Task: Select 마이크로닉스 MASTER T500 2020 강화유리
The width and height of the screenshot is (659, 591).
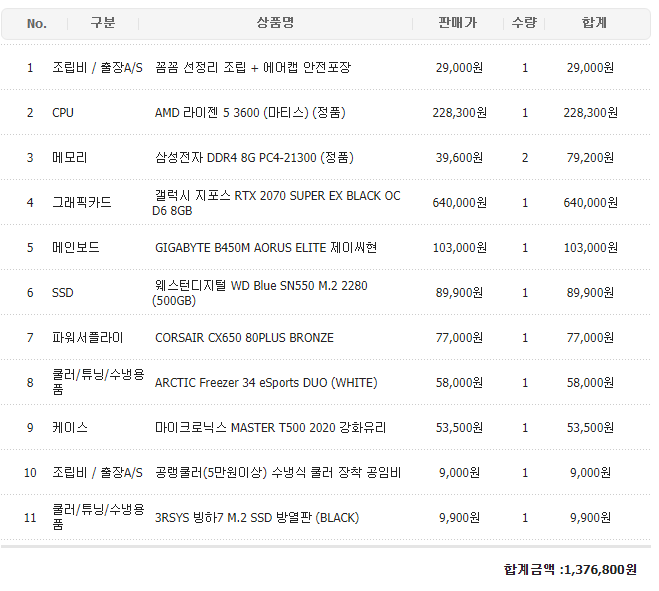Action: [270, 427]
